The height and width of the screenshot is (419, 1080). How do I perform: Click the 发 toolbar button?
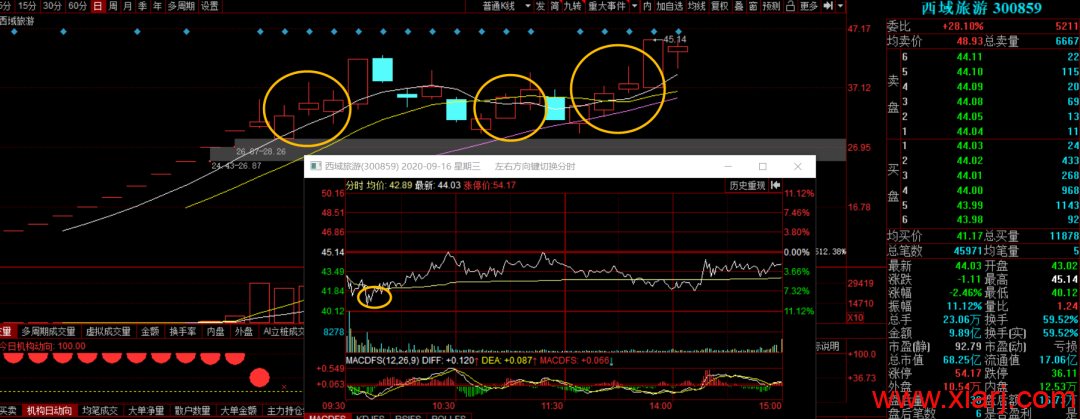540,6
